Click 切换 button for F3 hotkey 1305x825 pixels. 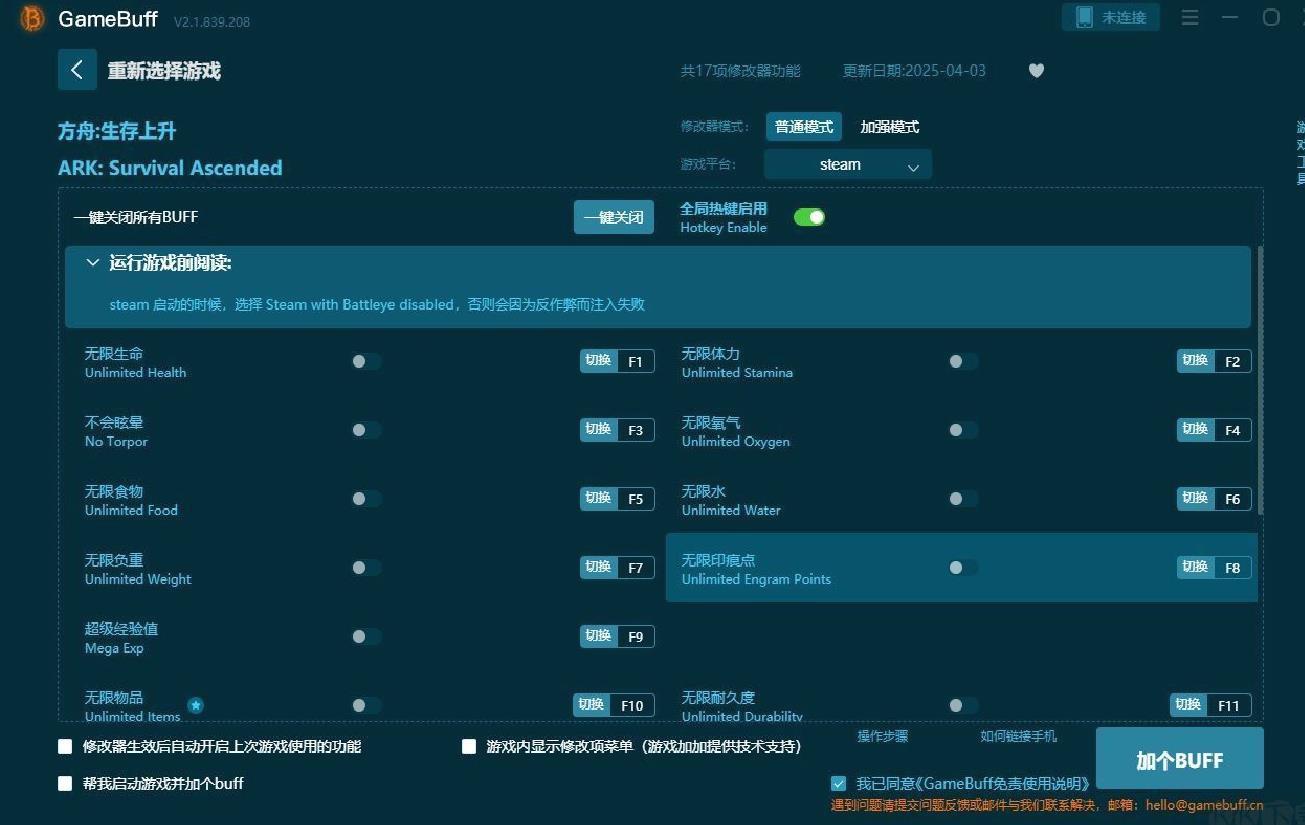pos(598,430)
